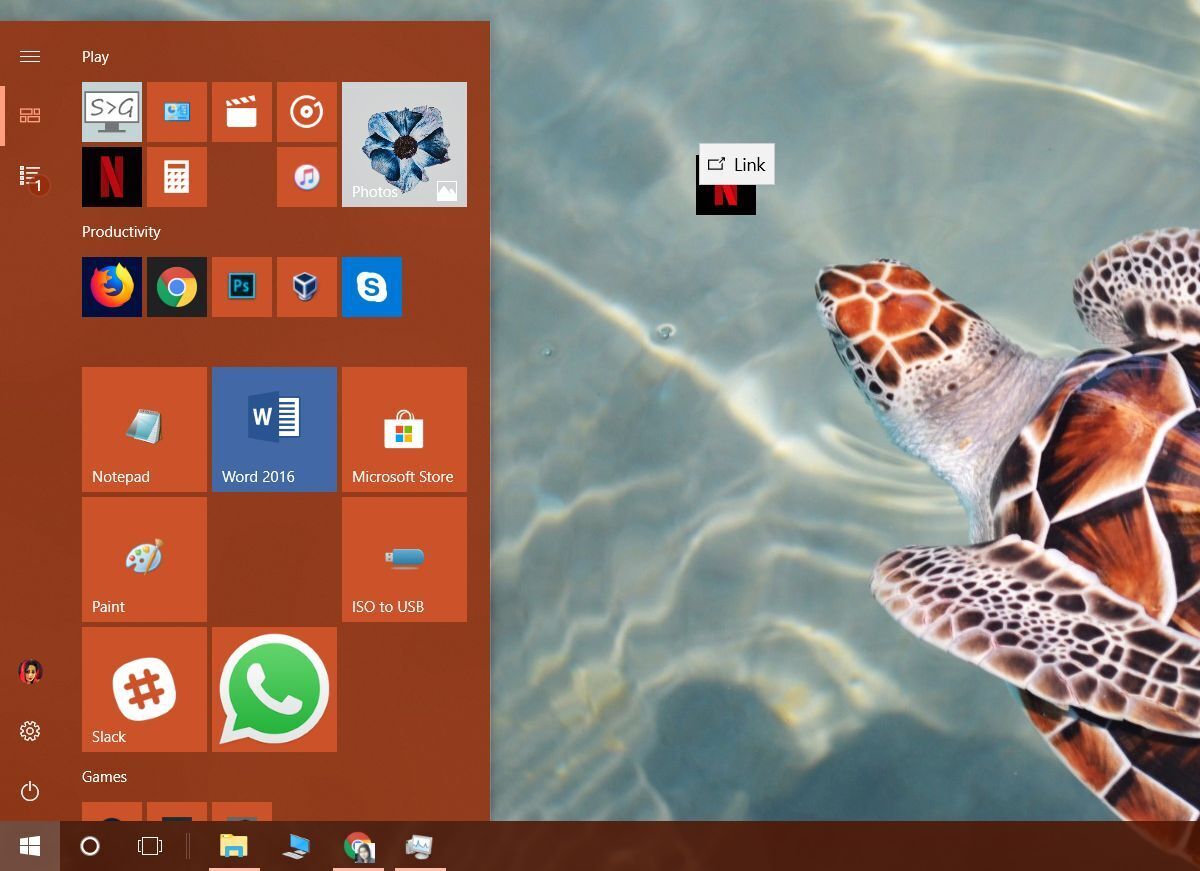Launch iTunes from the Play group
The image size is (1200, 871).
click(306, 177)
